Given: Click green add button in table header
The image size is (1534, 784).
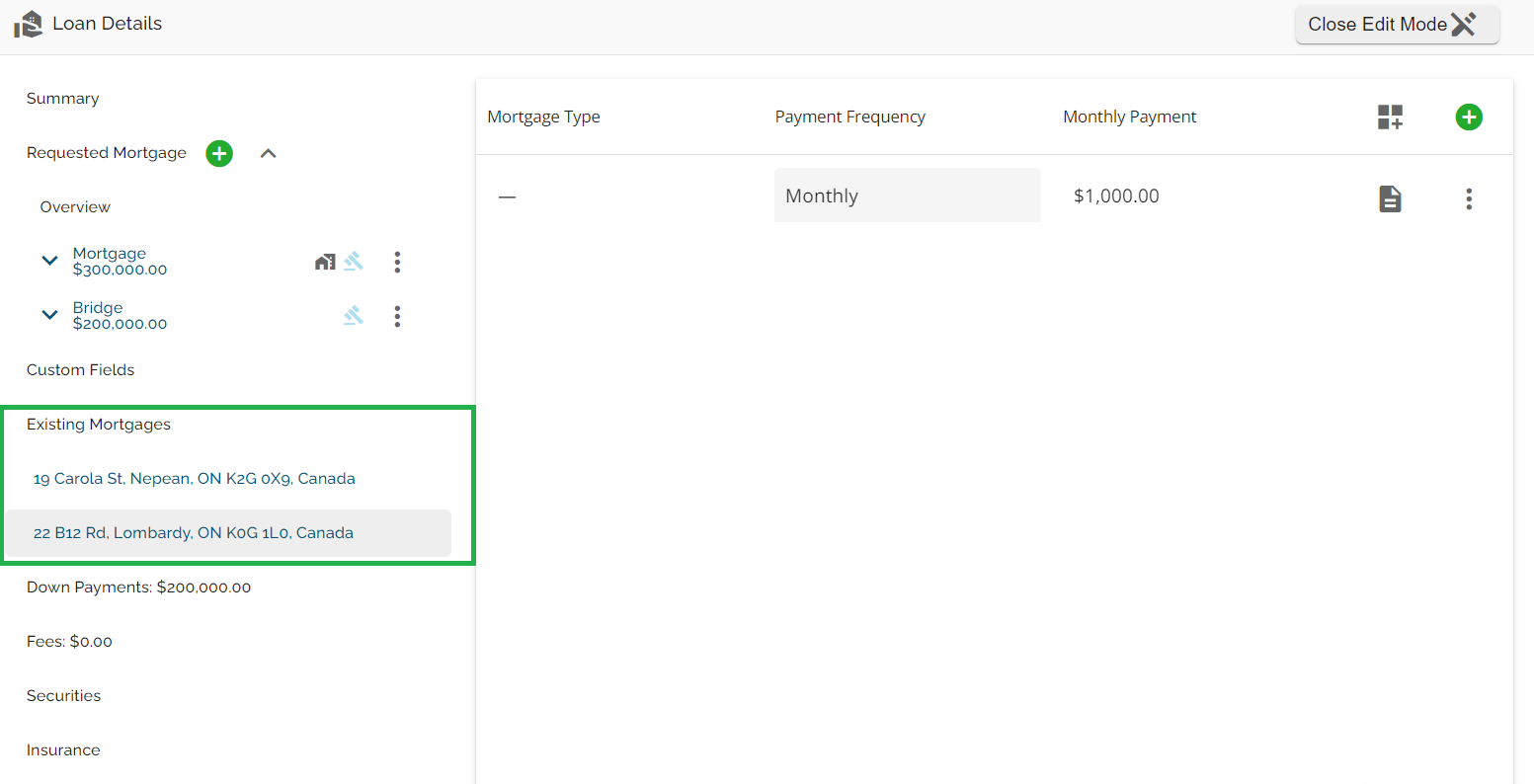Looking at the screenshot, I should coord(1468,117).
